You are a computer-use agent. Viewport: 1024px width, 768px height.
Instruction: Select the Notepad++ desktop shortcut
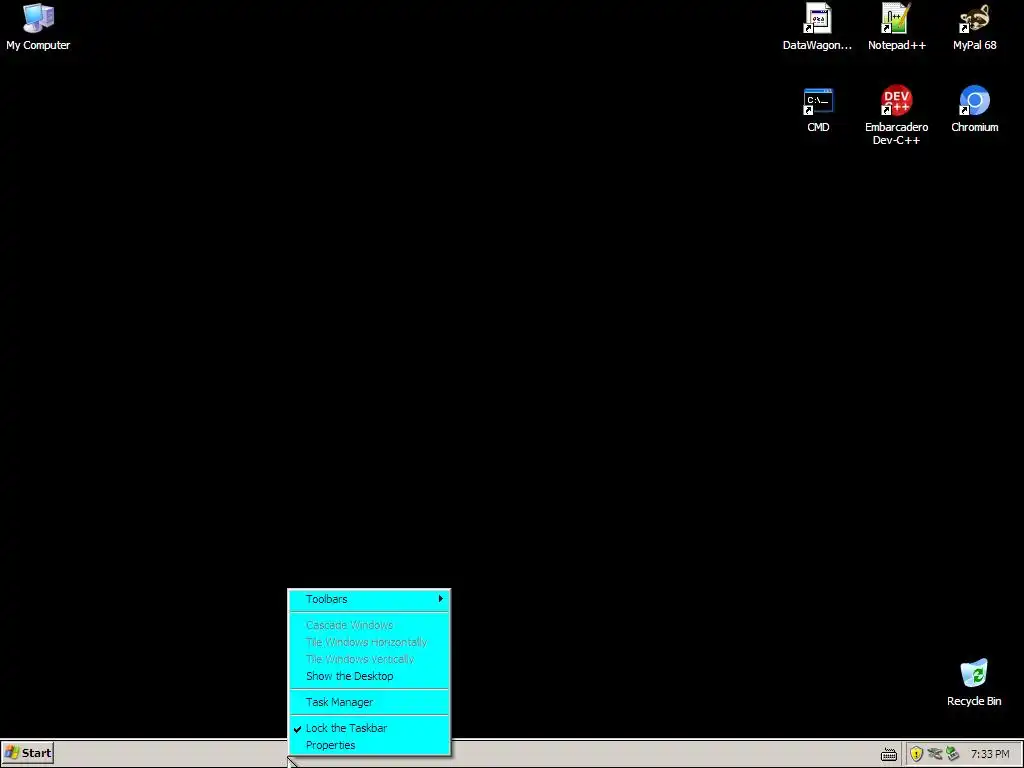coord(896,27)
